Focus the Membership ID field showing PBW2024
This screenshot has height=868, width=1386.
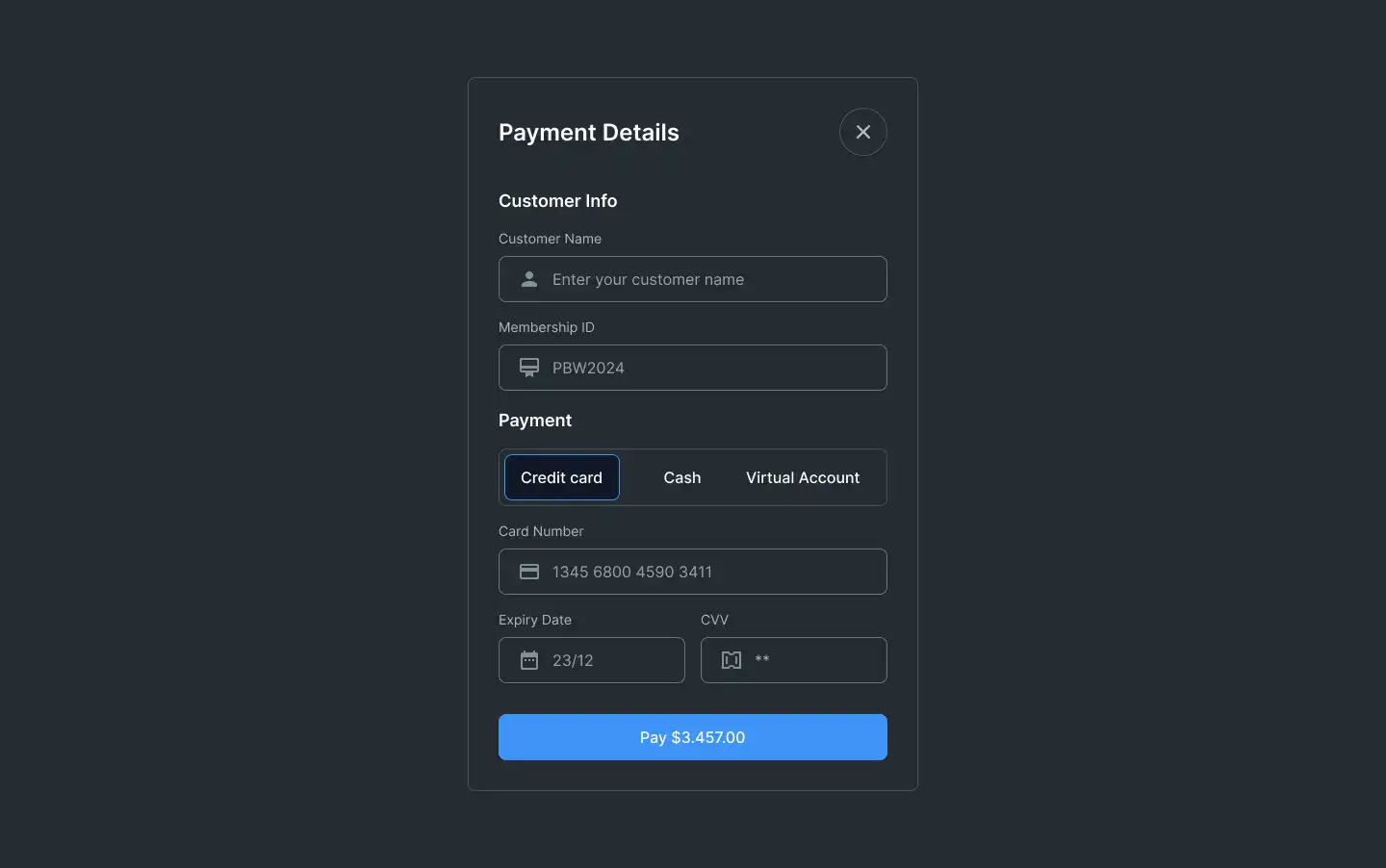pyautogui.click(x=693, y=368)
